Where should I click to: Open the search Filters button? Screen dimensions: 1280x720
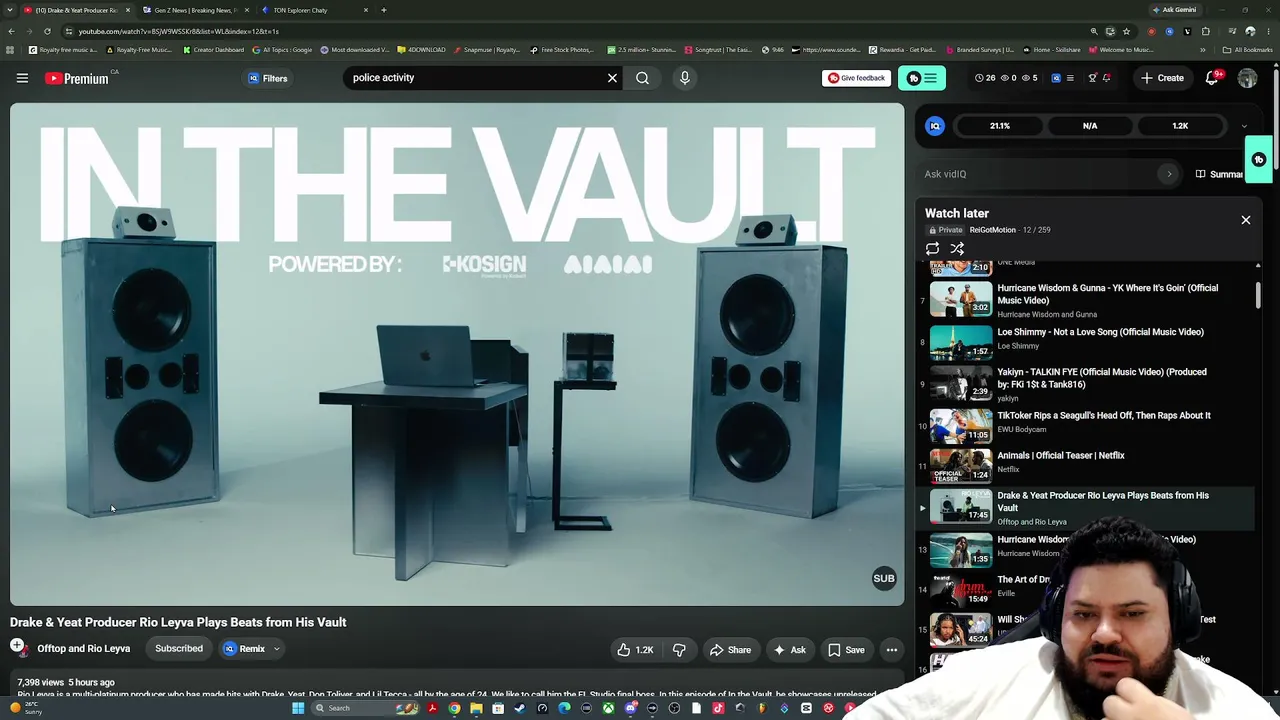[268, 78]
